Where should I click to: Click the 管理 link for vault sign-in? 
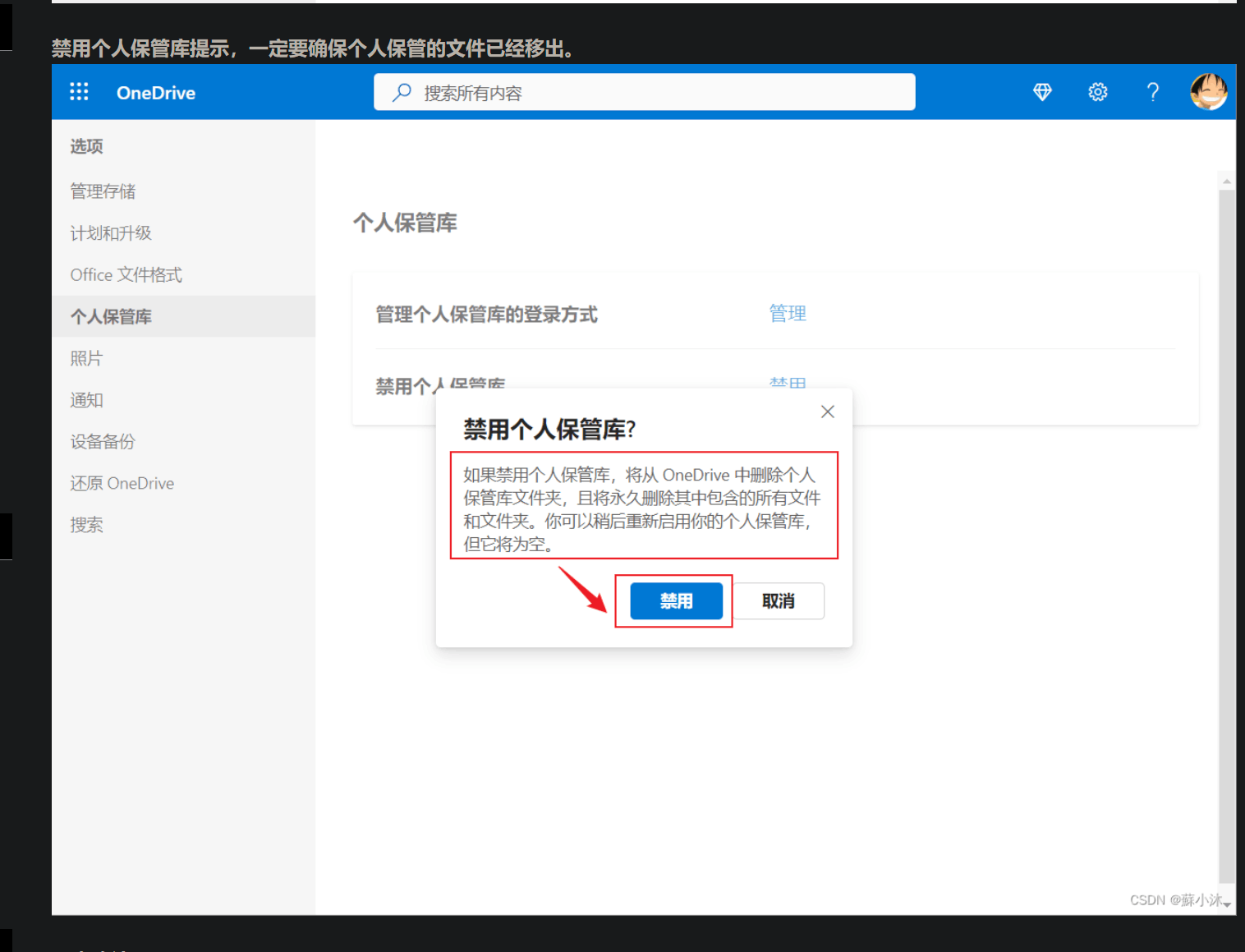click(788, 313)
